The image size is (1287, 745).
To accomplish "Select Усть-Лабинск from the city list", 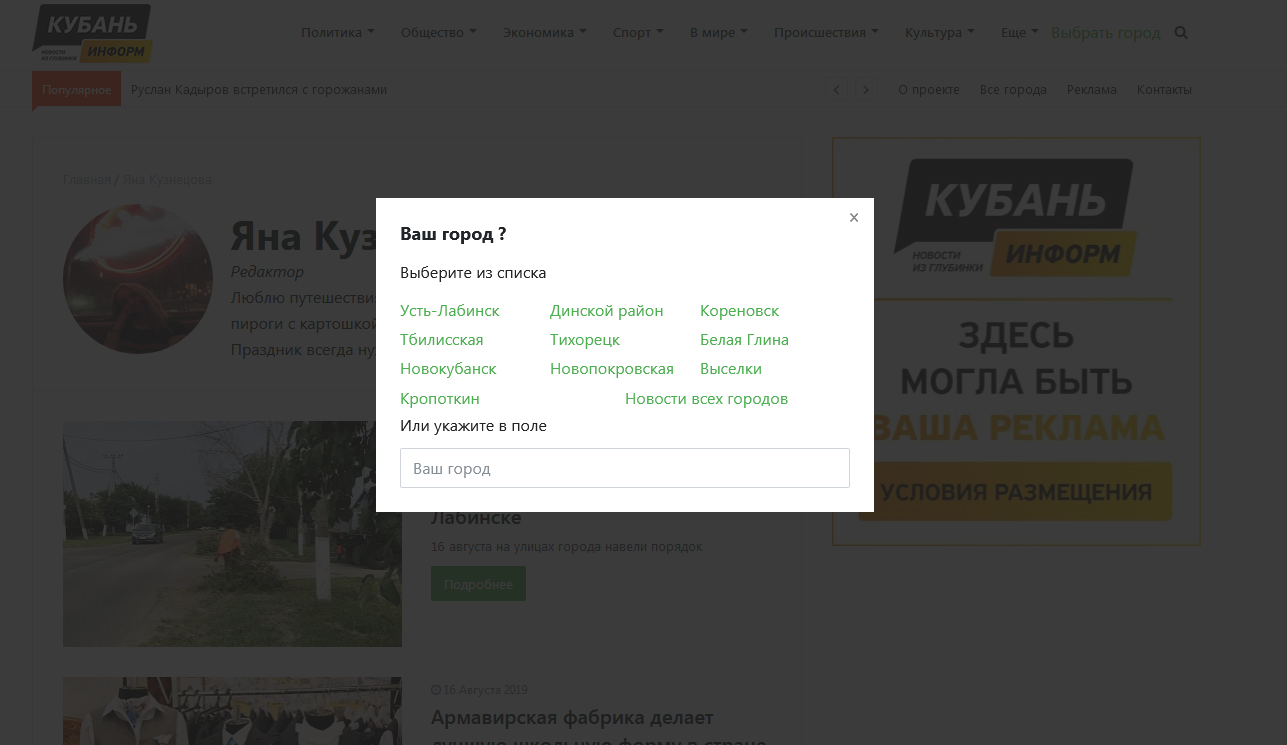I will (449, 310).
